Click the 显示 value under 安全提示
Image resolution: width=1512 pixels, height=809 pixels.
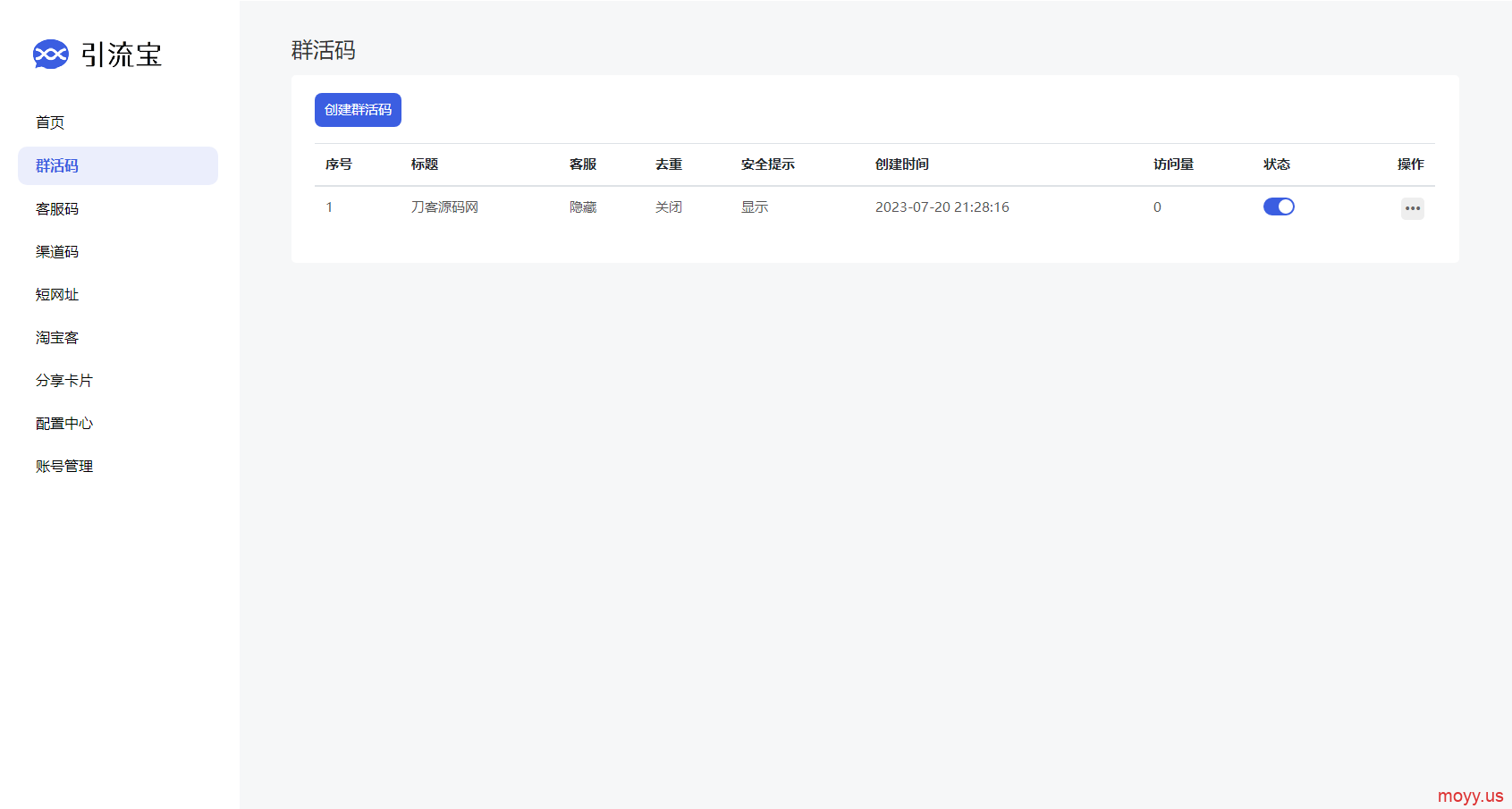pos(755,207)
